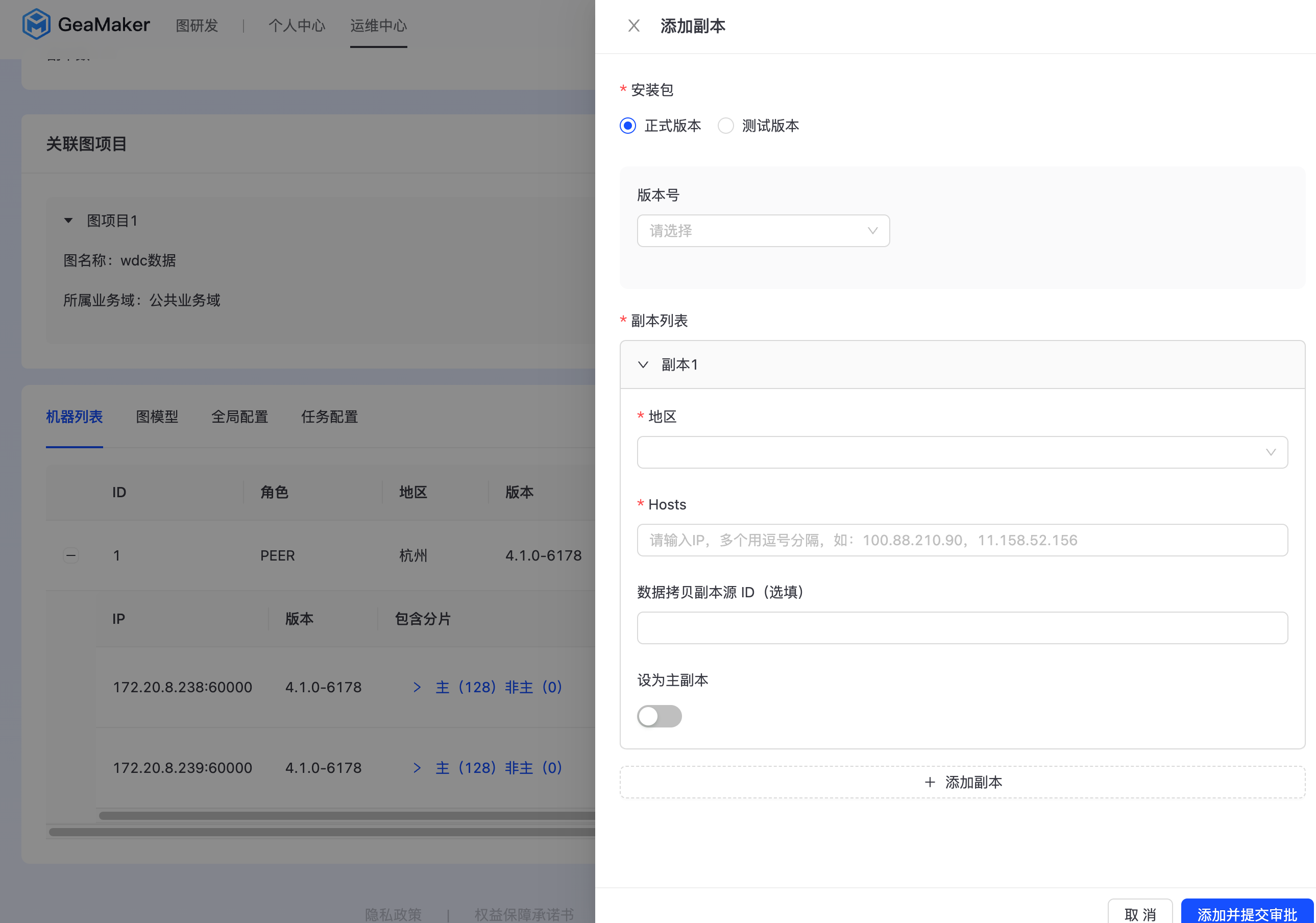Open the 个人中心 navigation item
This screenshot has height=923, width=1316.
pyautogui.click(x=296, y=26)
